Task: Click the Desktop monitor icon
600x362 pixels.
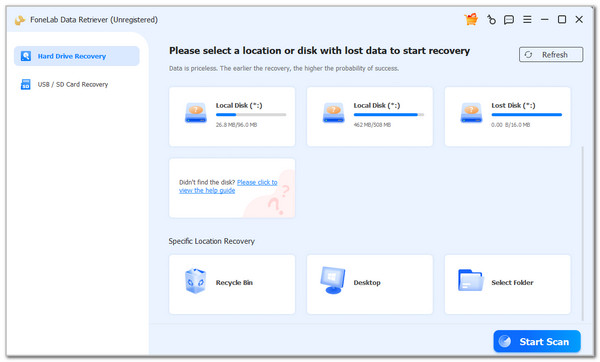Action: (x=333, y=280)
